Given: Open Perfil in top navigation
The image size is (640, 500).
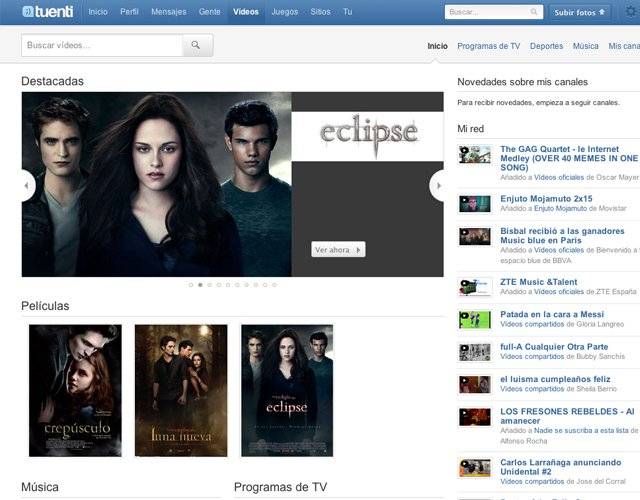Looking at the screenshot, I should click(129, 12).
